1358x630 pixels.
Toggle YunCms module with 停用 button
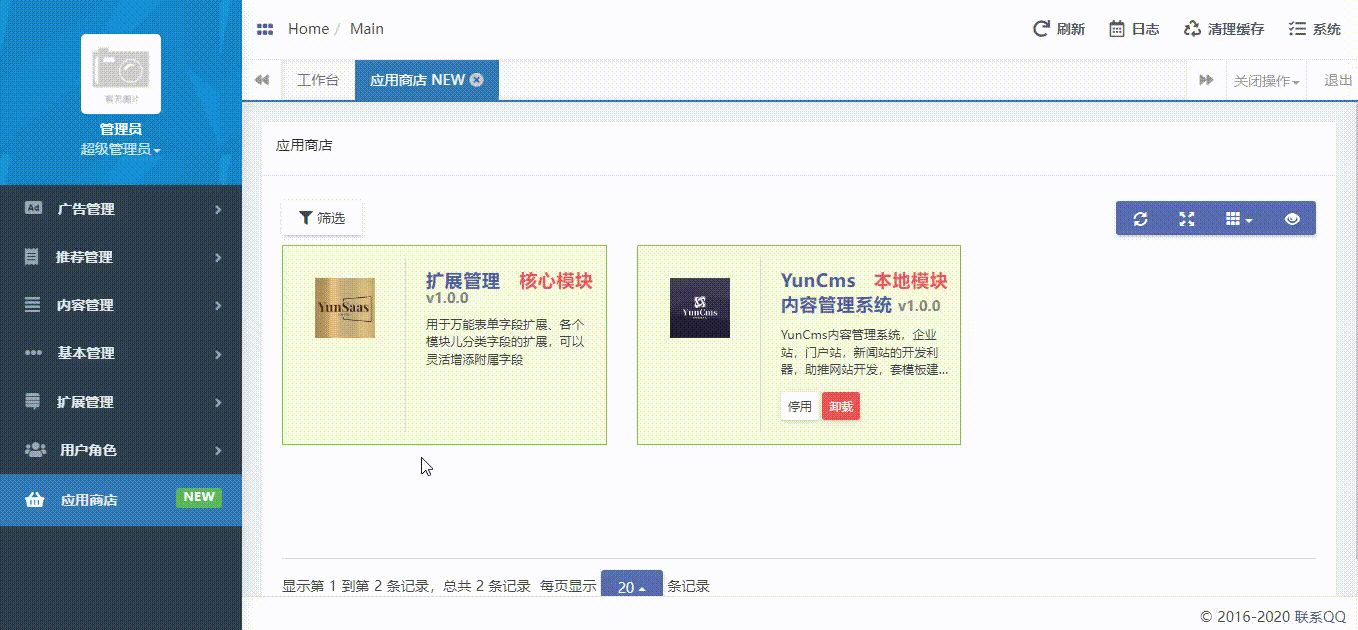coord(799,406)
